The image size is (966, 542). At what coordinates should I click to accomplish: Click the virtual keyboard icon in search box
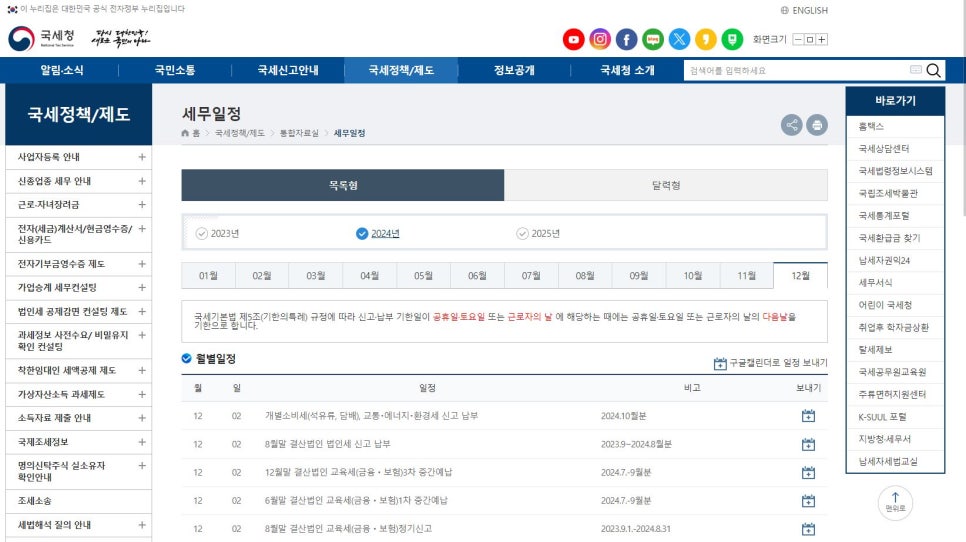tap(915, 70)
